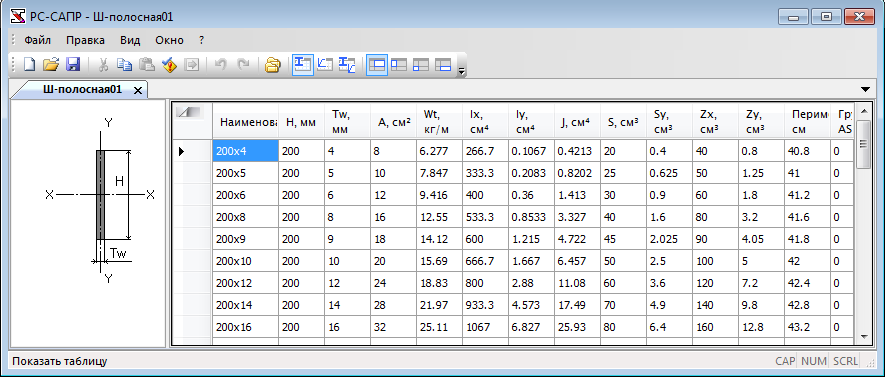Select the 200x14 name cell
Viewport: 885px width, 377px height.
(246, 305)
